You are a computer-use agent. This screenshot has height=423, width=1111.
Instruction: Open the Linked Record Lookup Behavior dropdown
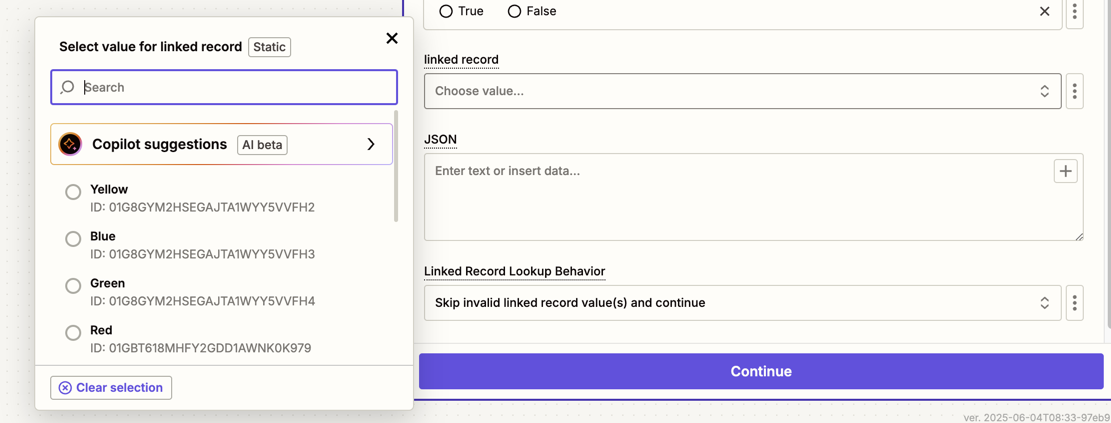coord(742,303)
